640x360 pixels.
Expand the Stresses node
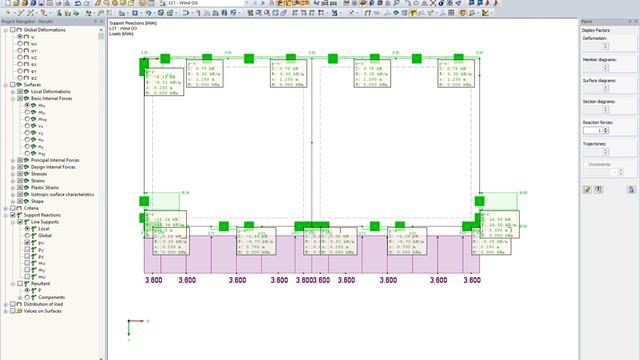[x=13, y=174]
